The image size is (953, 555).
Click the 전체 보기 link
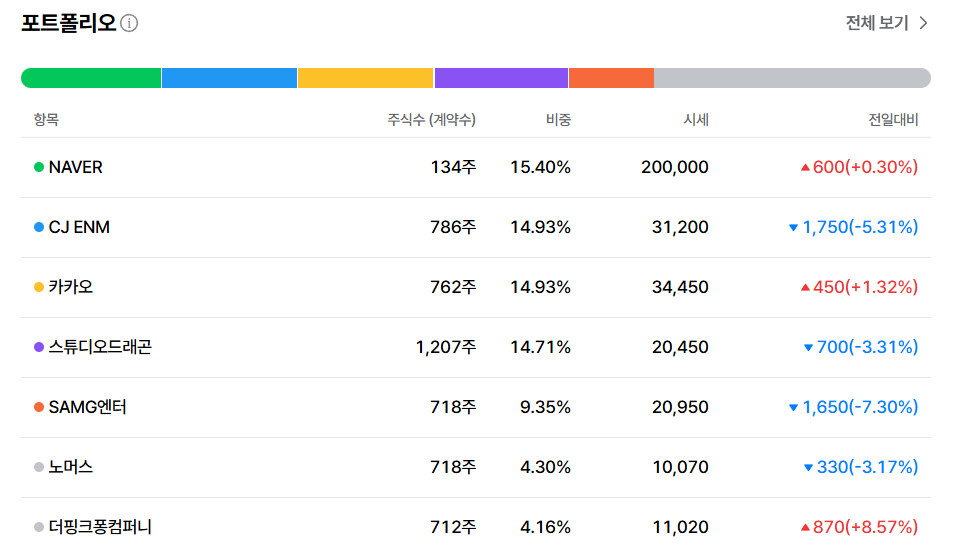click(887, 23)
